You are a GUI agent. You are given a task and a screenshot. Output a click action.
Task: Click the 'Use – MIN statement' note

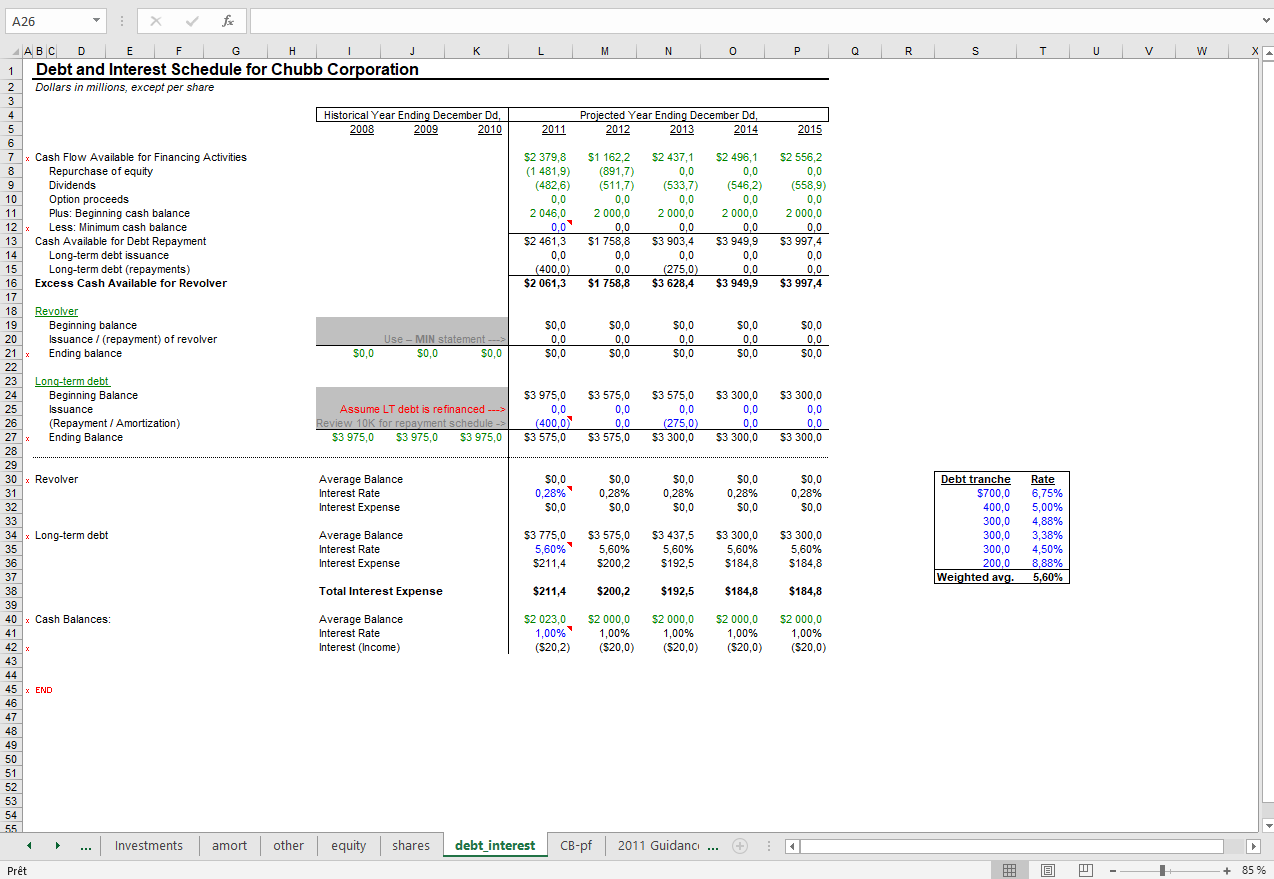[446, 339]
